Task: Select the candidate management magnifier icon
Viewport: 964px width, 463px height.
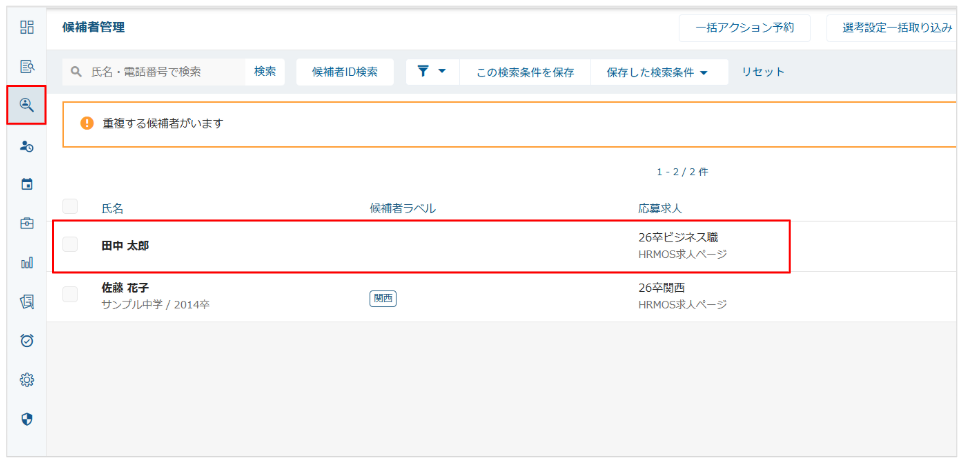Action: coord(27,105)
